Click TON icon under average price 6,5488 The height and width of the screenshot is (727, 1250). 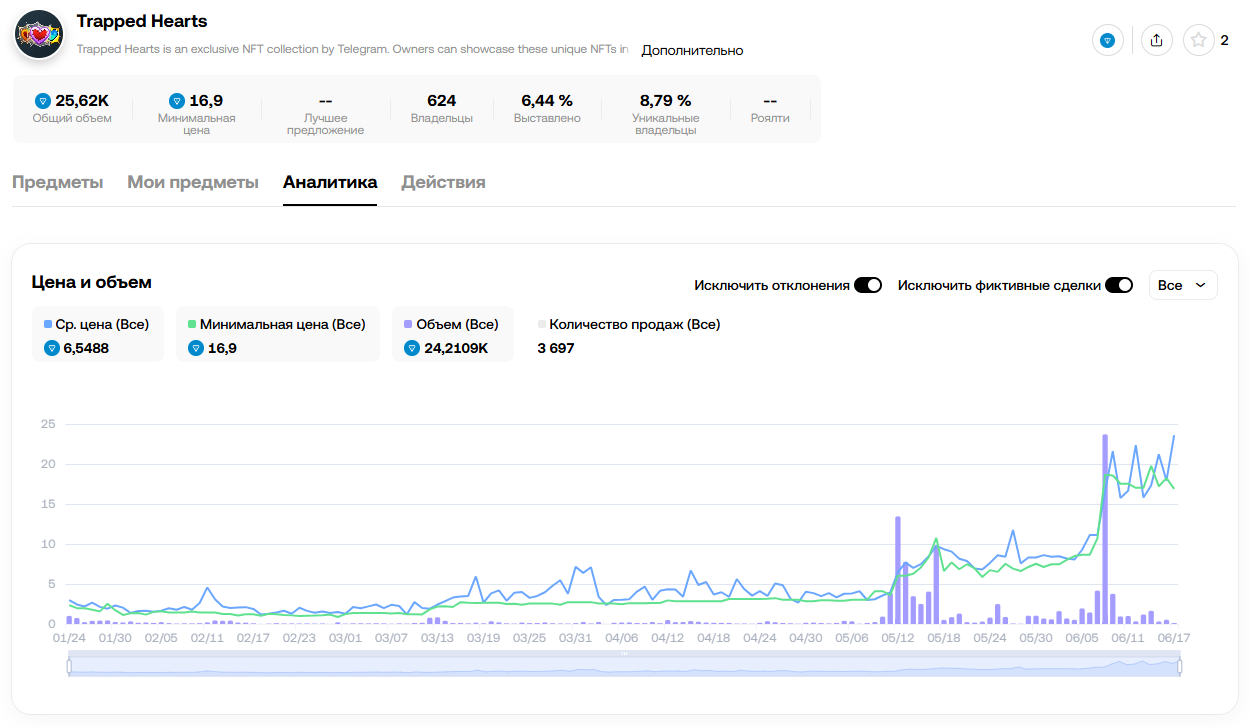(52, 348)
